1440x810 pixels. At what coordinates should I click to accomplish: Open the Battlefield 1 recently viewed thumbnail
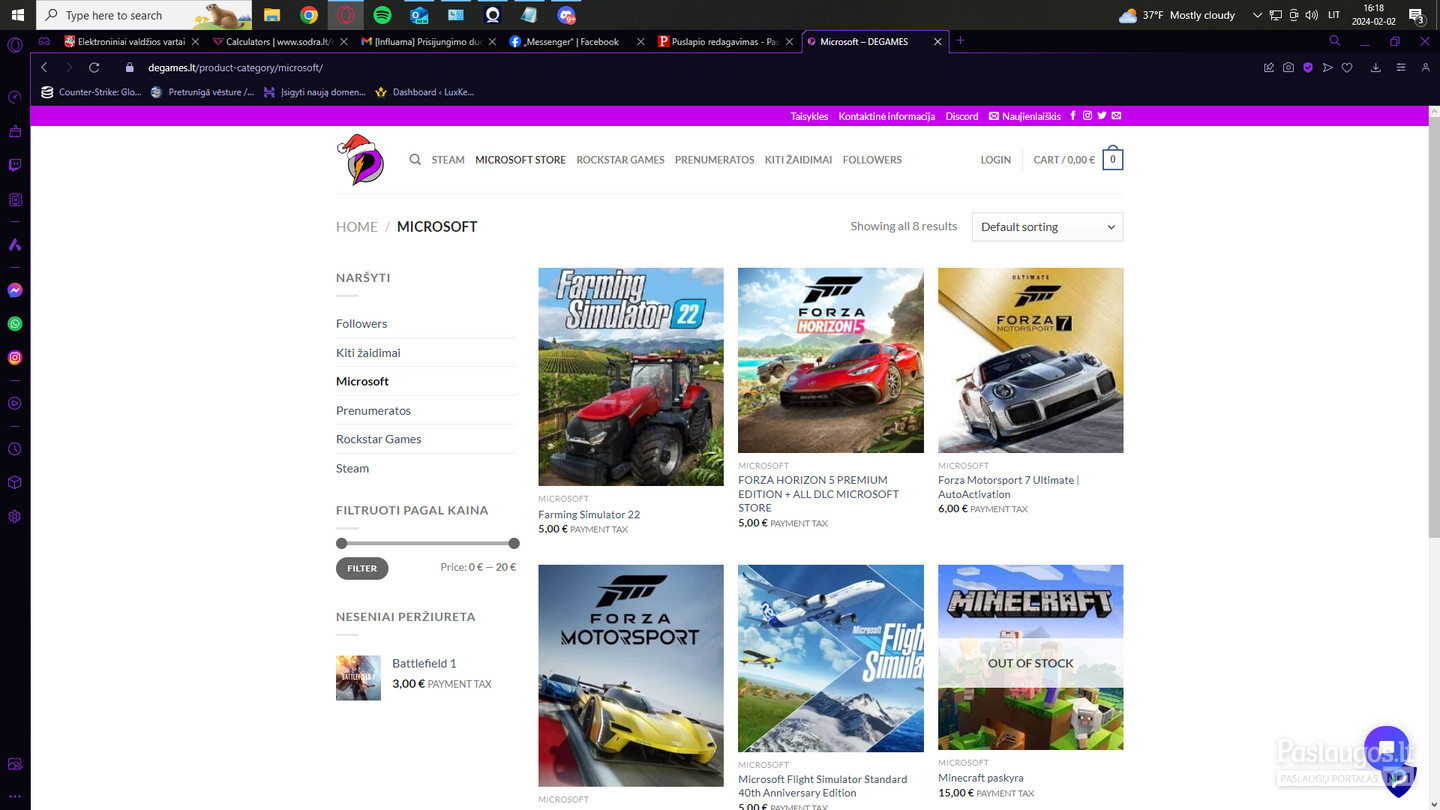coord(358,678)
